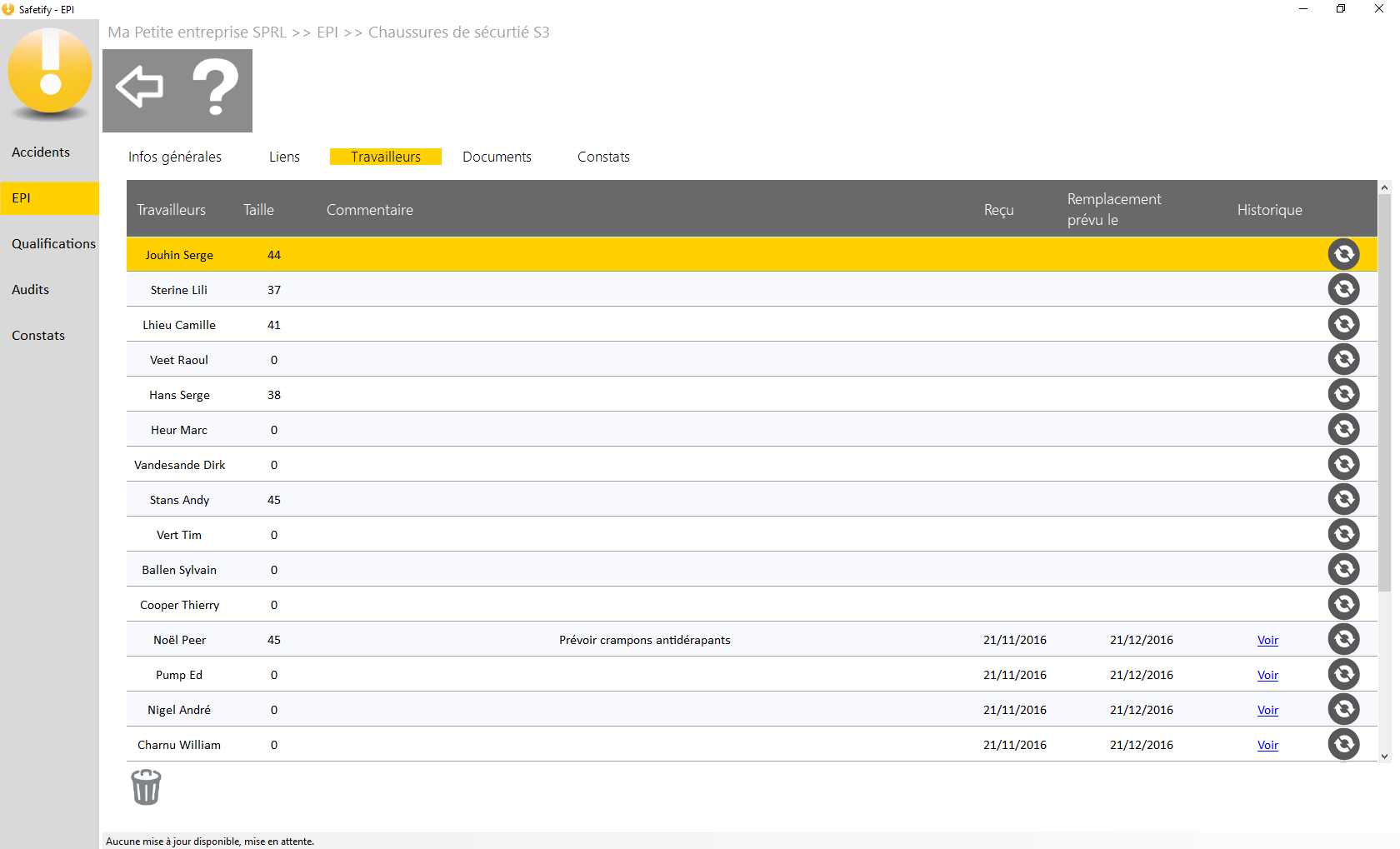Image resolution: width=1400 pixels, height=849 pixels.
Task: Click the vertical scrollbar thumb
Action: point(1384,393)
